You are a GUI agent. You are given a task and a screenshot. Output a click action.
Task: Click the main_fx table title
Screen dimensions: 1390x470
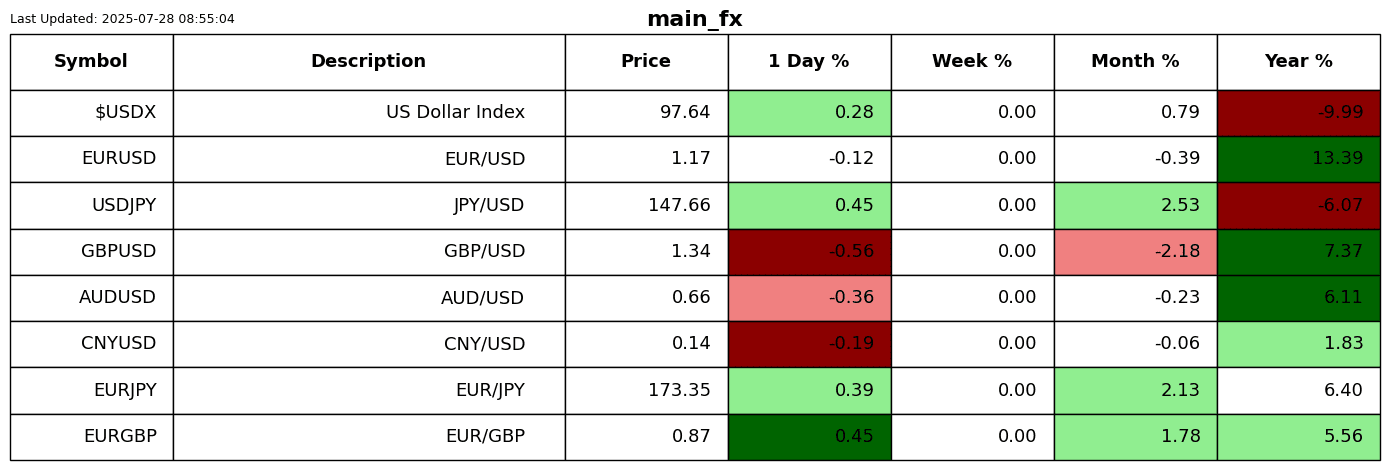coord(694,19)
